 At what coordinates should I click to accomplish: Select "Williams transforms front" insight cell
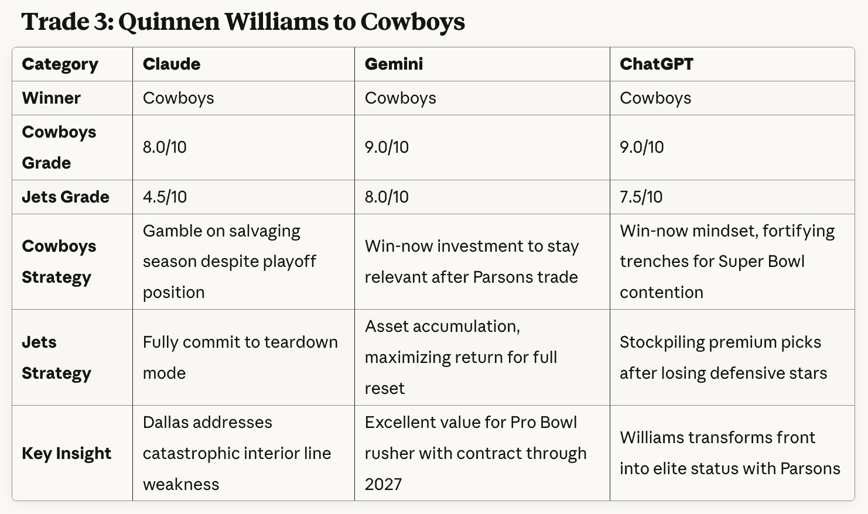730,453
